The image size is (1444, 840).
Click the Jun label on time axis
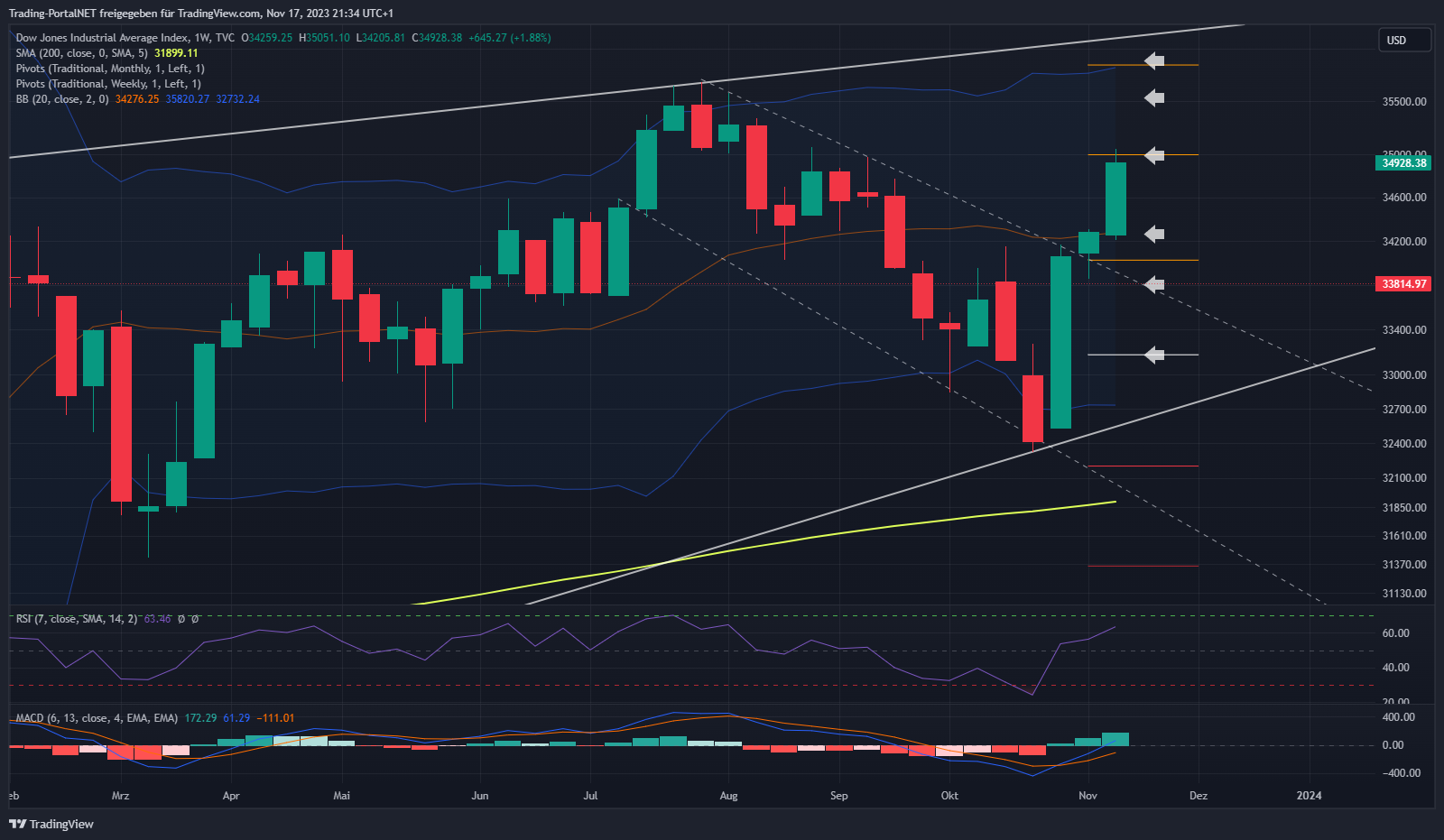[480, 796]
